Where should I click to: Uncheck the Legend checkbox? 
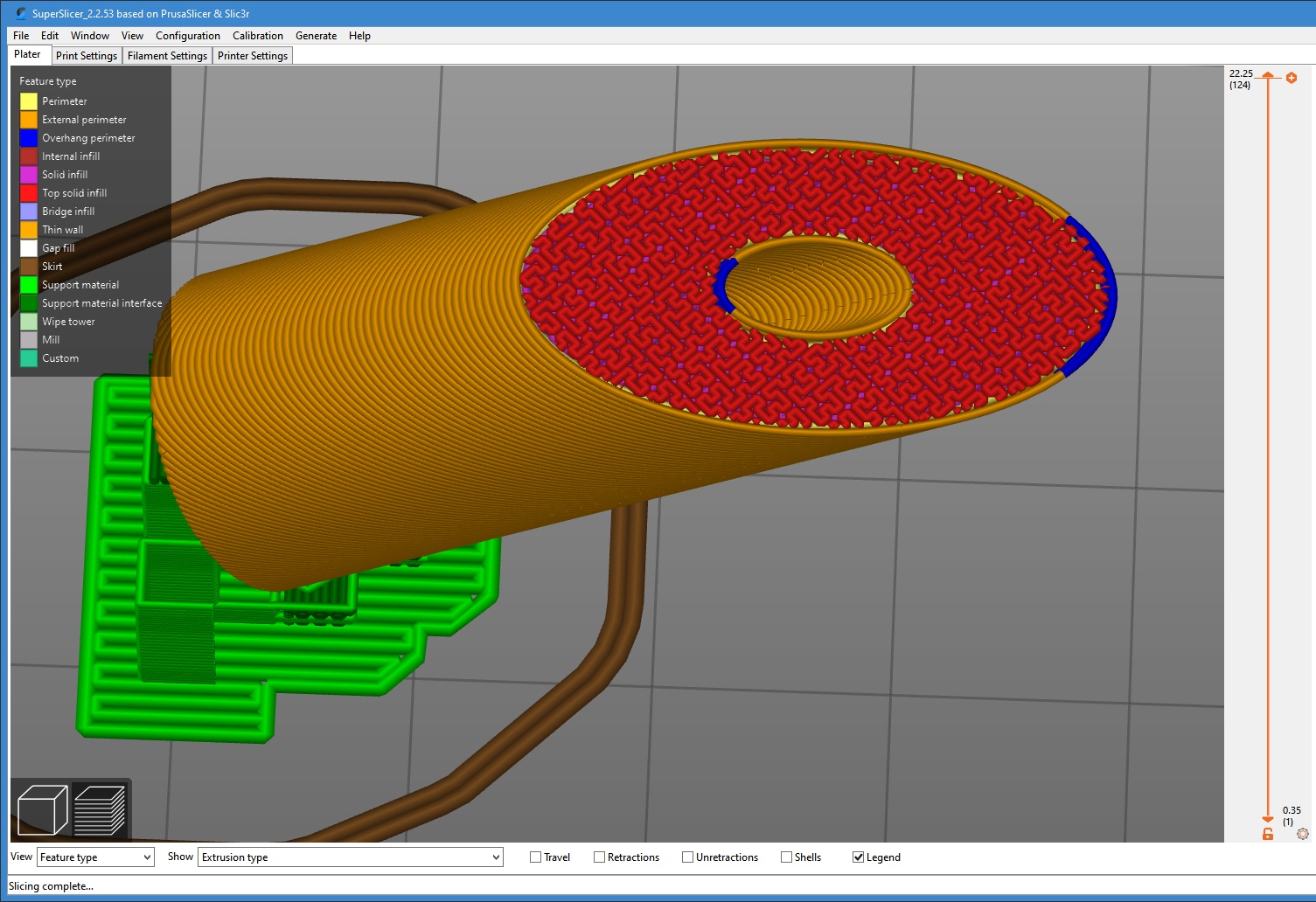(858, 857)
